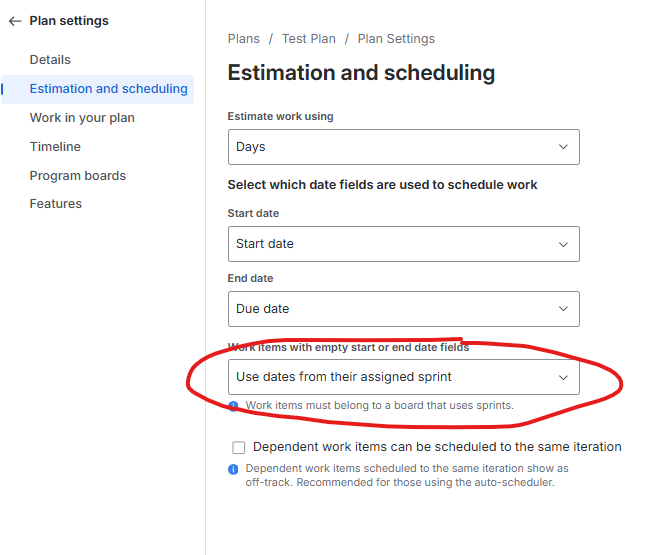
Task: Open Work in your plan section
Action: 82,118
